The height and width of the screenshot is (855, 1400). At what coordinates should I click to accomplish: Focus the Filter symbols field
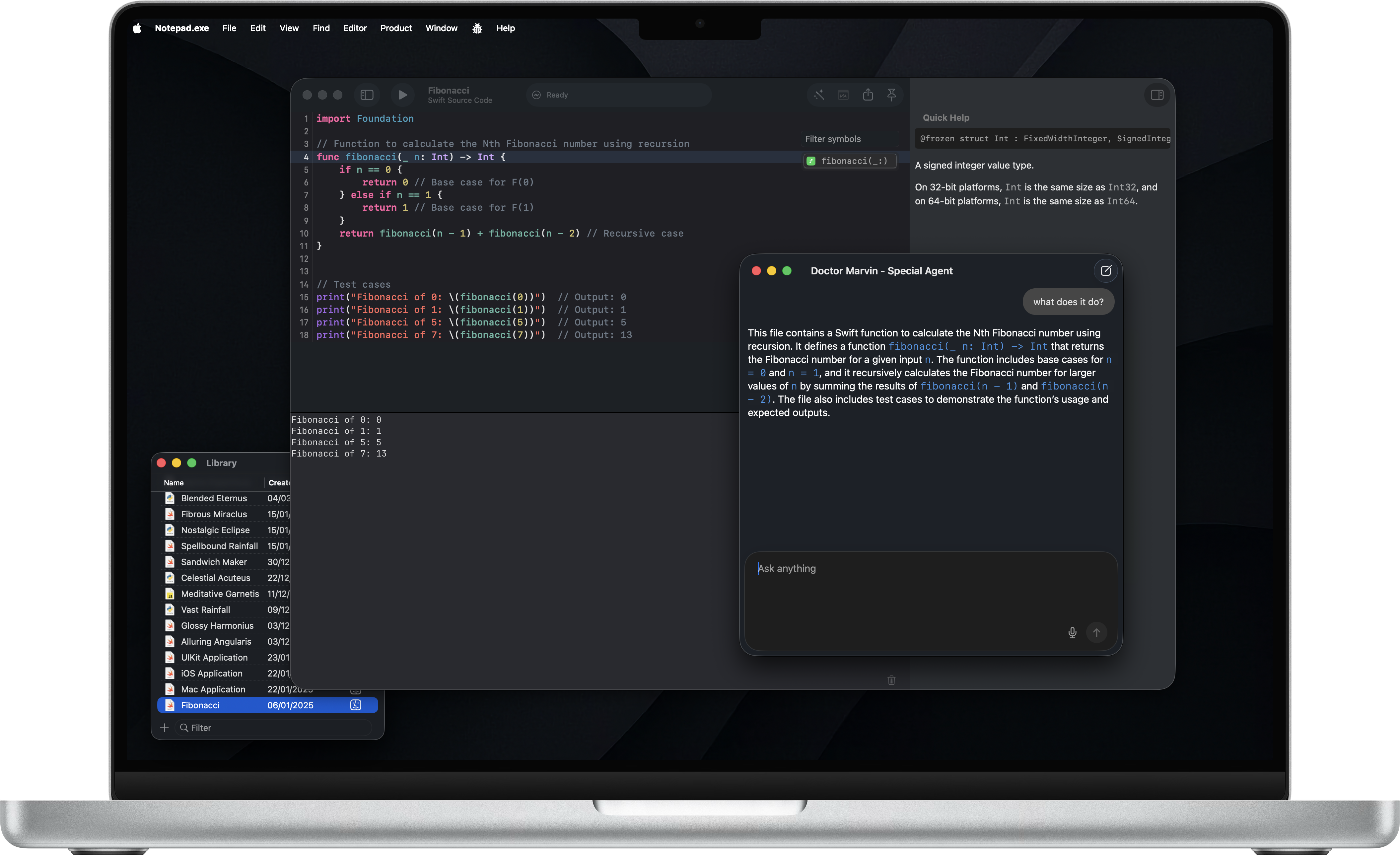[850, 139]
